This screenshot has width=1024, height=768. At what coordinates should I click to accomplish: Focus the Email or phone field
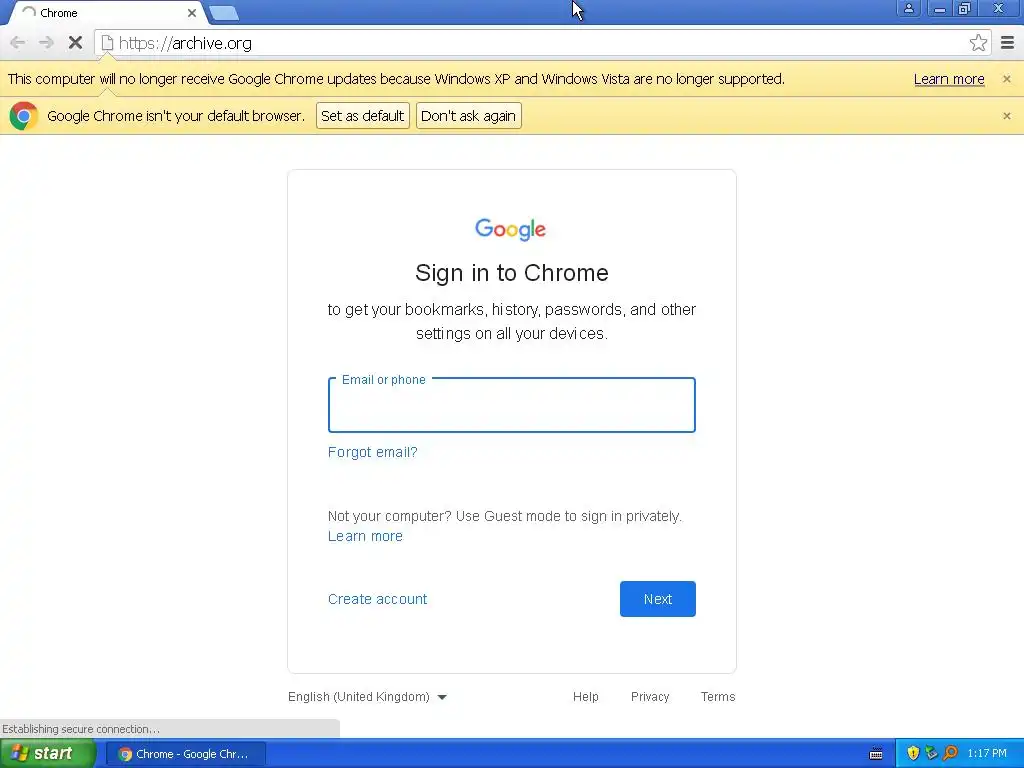click(x=511, y=405)
